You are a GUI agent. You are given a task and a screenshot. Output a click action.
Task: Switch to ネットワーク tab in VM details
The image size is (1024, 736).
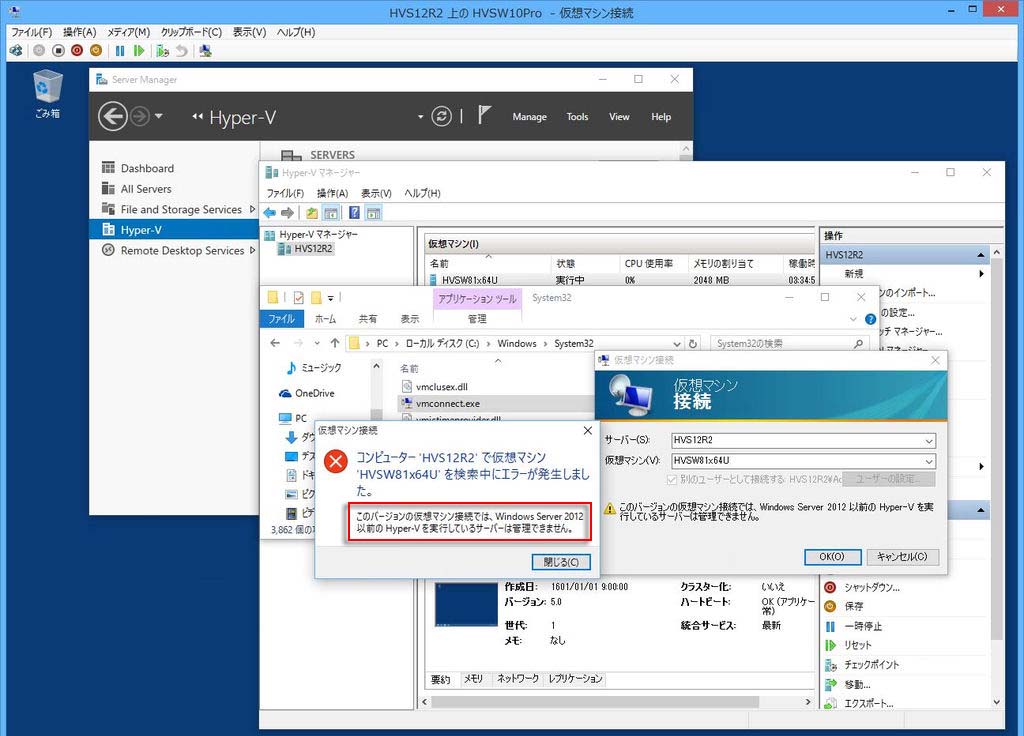517,679
